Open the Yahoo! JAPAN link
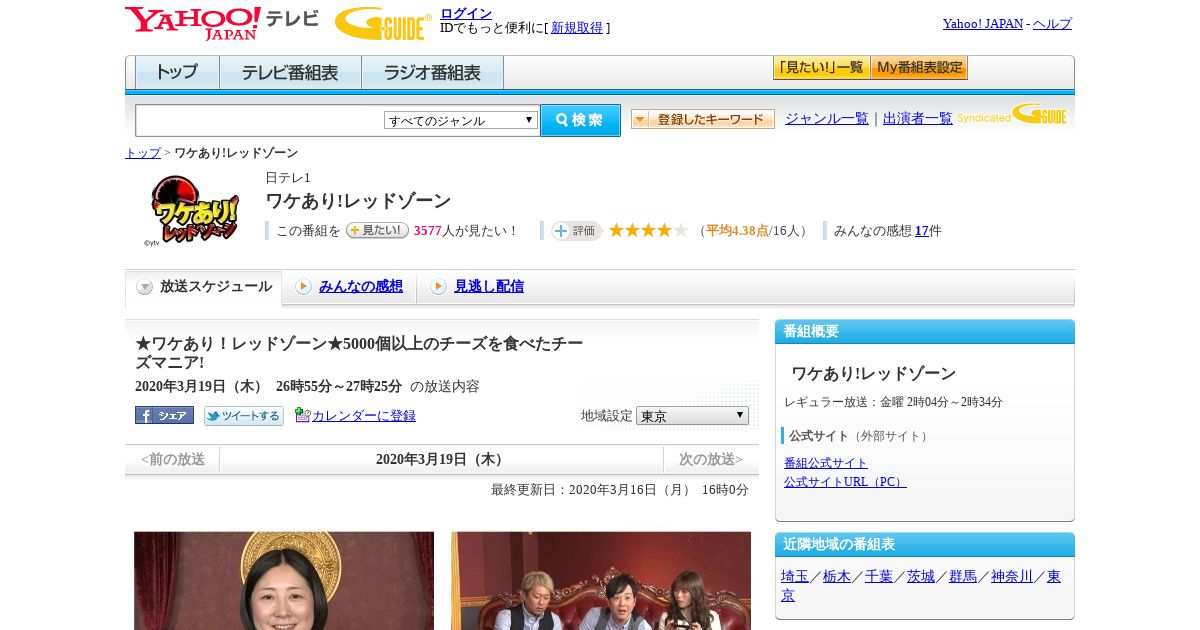 point(983,24)
